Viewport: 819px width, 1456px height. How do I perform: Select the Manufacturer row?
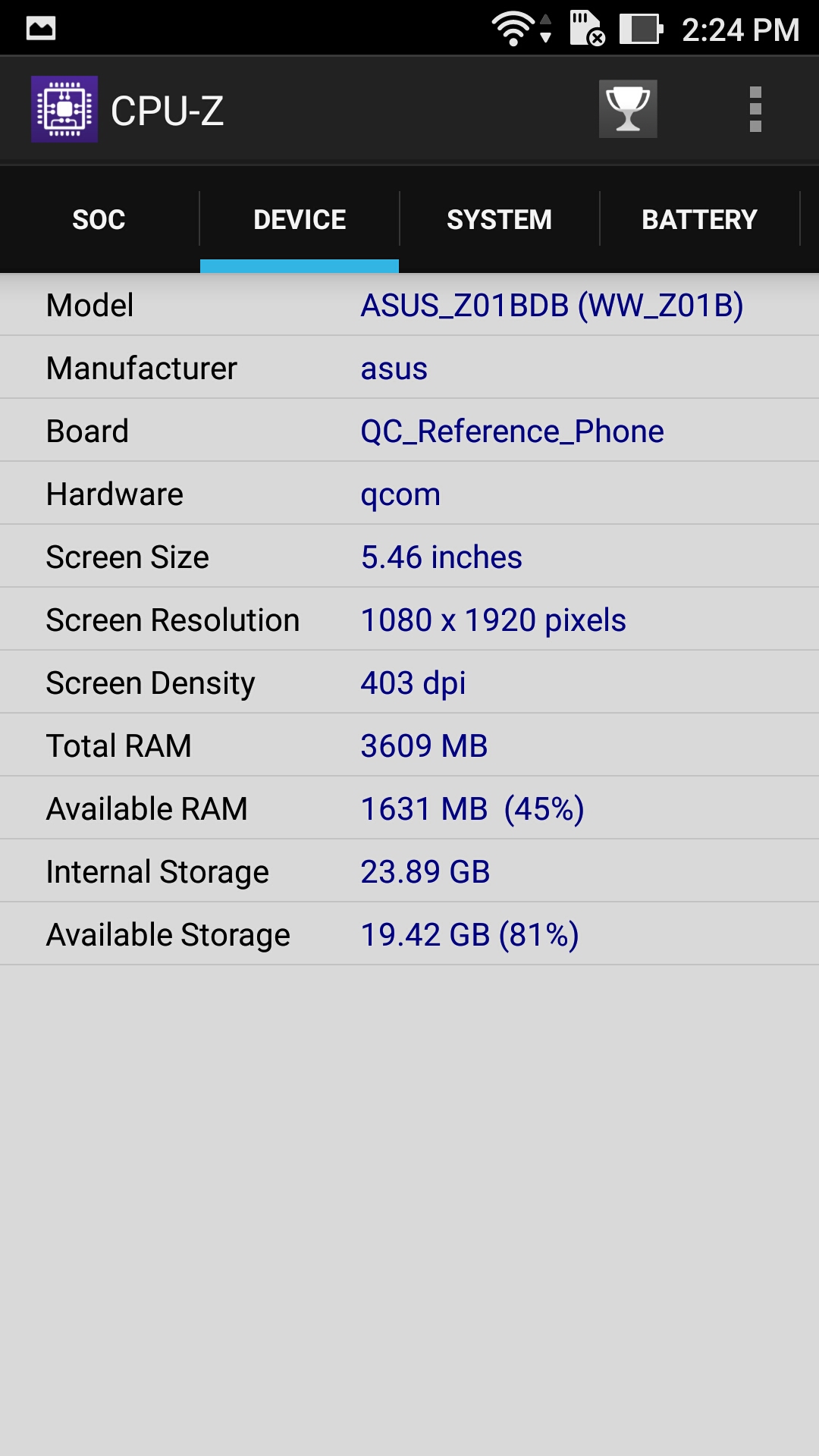(x=409, y=369)
